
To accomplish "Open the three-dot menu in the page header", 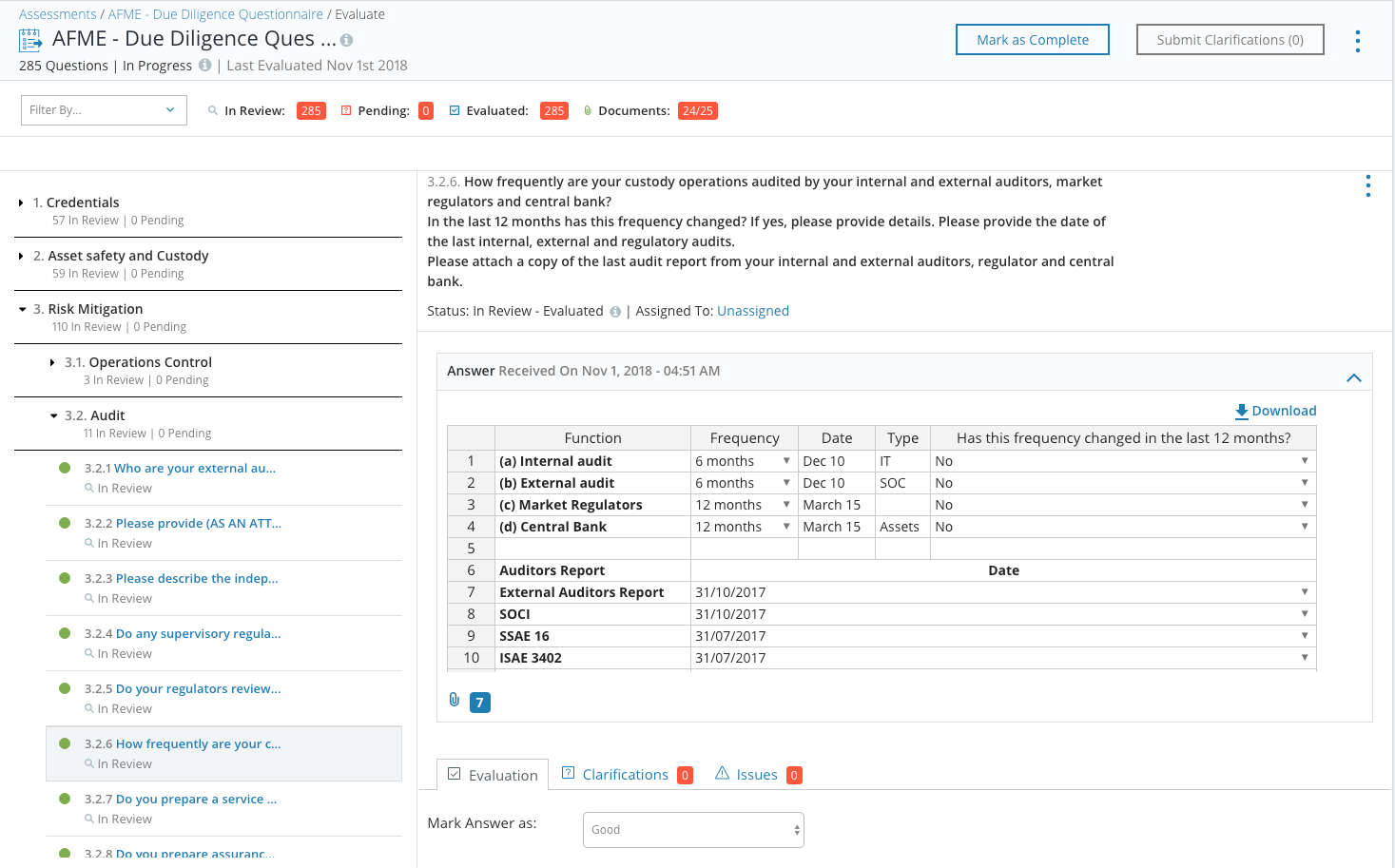I will click(1357, 41).
